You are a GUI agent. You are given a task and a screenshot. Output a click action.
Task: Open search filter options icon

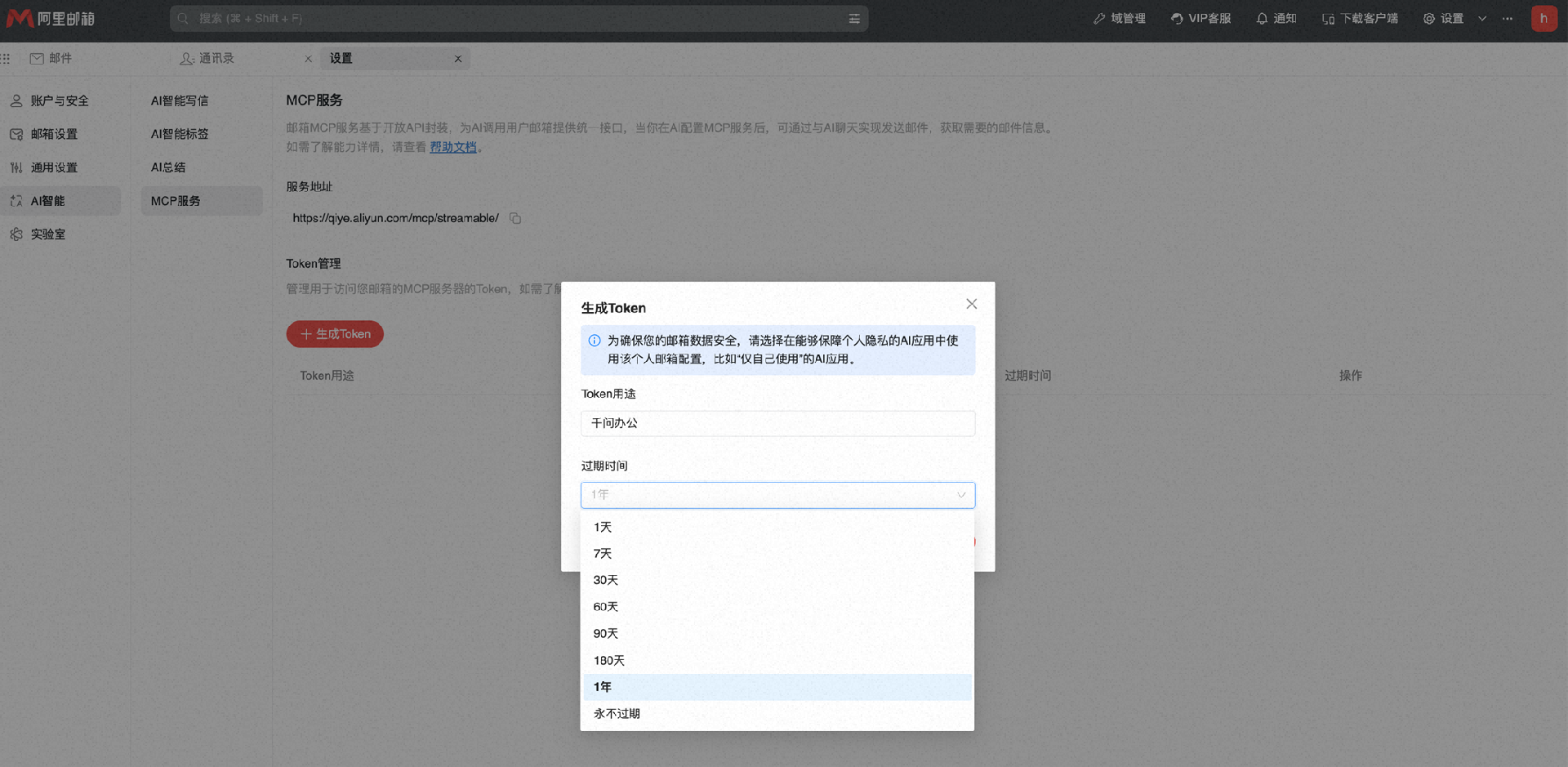tap(854, 19)
